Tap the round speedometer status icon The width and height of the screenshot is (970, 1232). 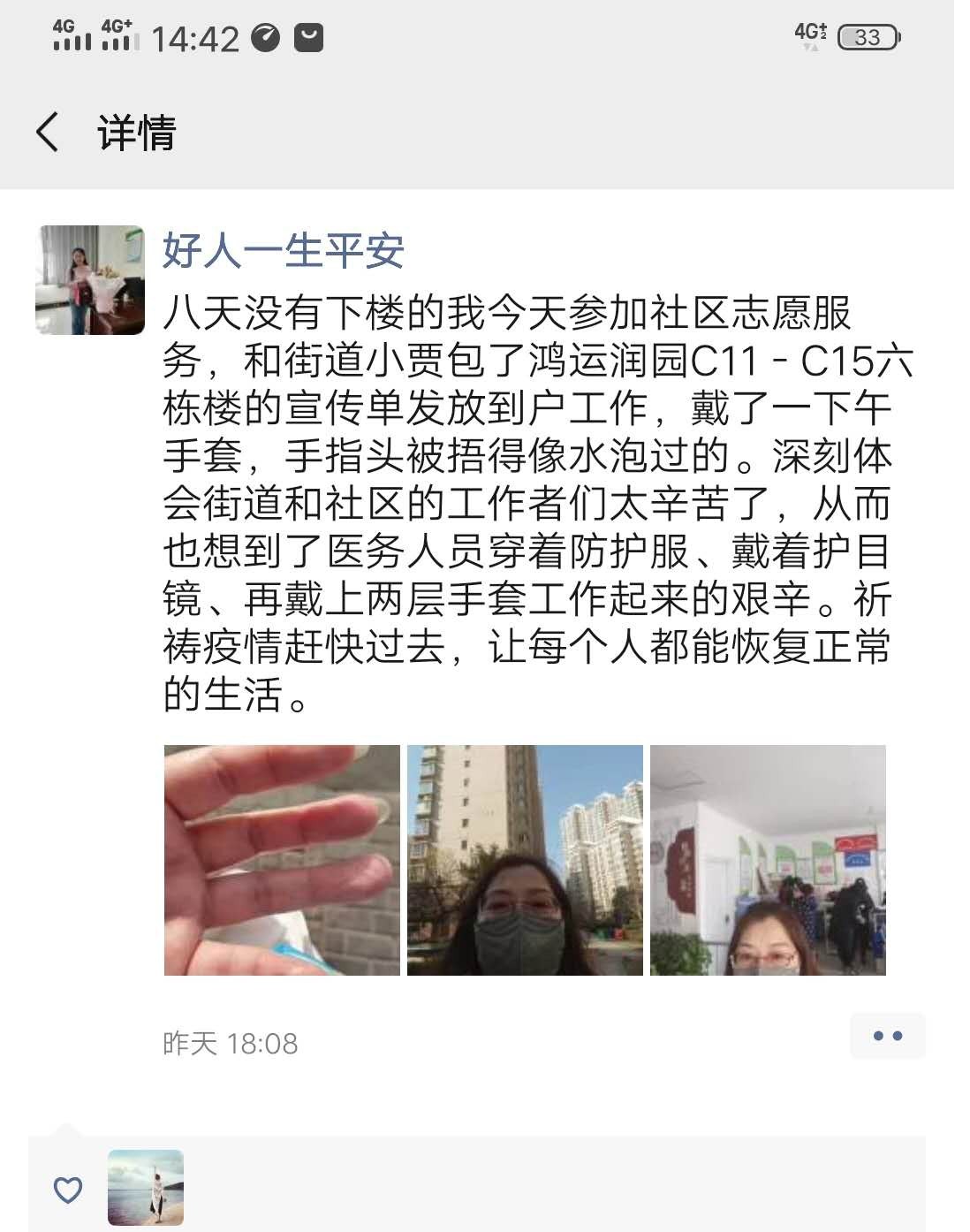pos(266,37)
